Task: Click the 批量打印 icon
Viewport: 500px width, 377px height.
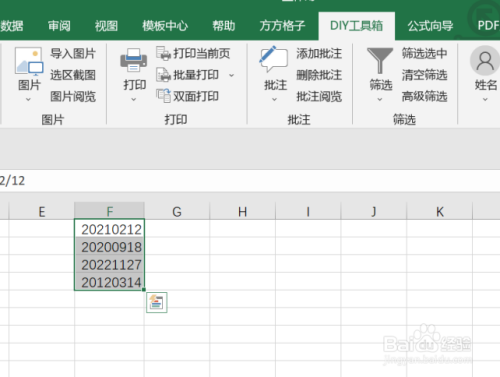Action: pos(163,75)
